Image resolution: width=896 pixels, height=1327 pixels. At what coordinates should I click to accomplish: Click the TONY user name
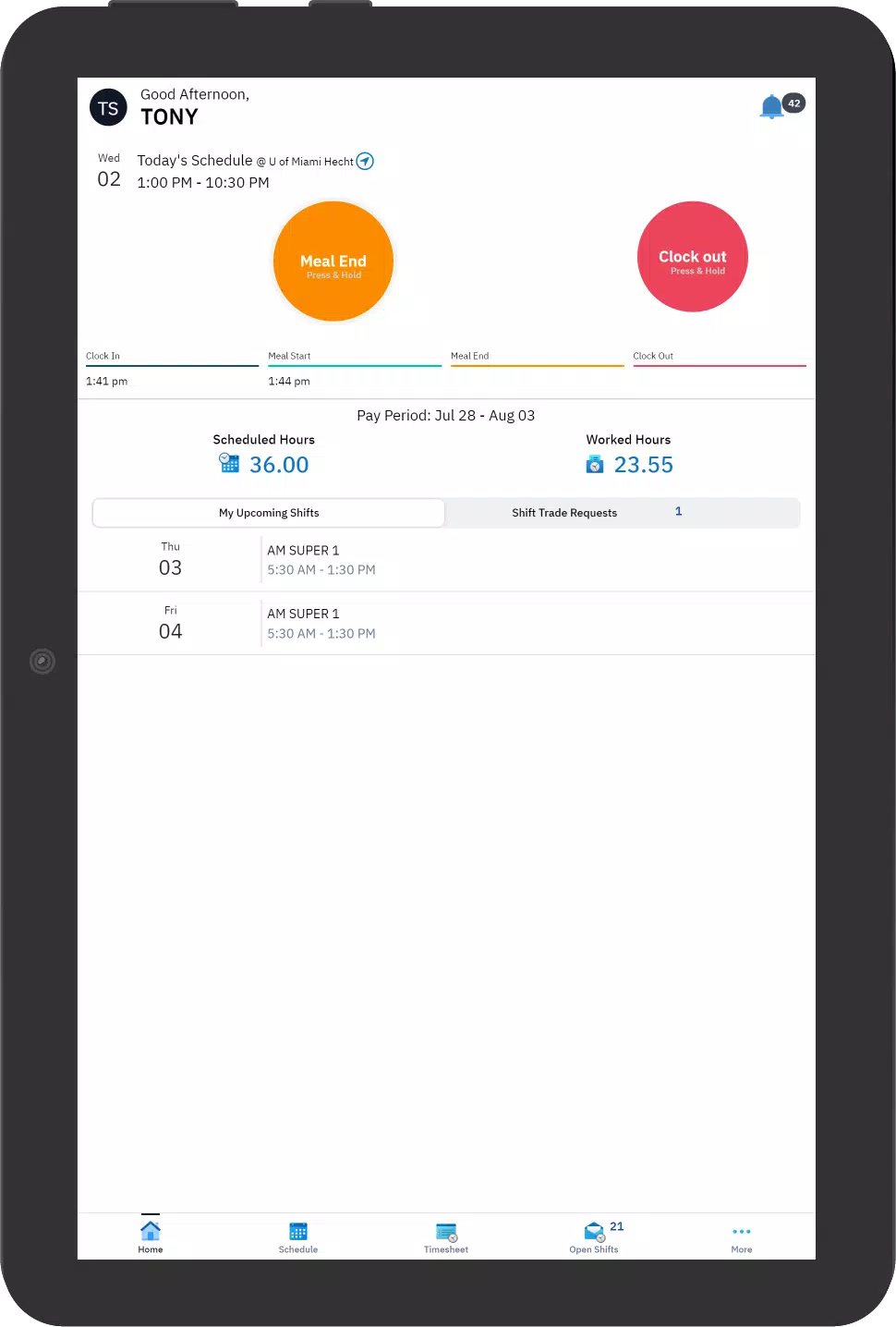pyautogui.click(x=169, y=117)
